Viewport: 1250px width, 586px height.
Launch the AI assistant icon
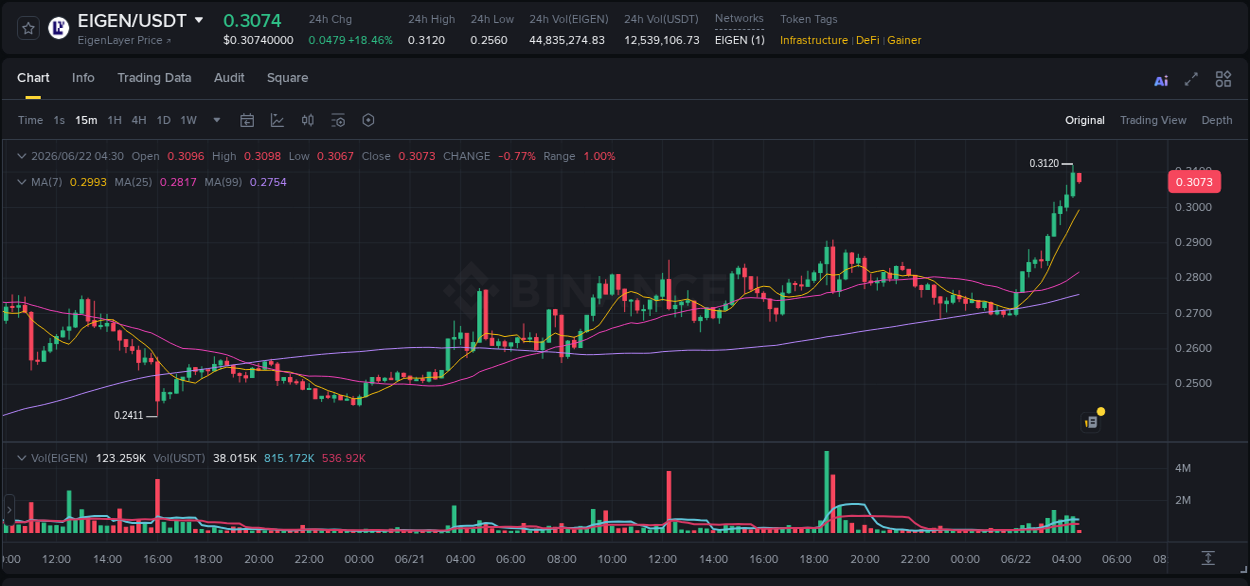[1161, 81]
